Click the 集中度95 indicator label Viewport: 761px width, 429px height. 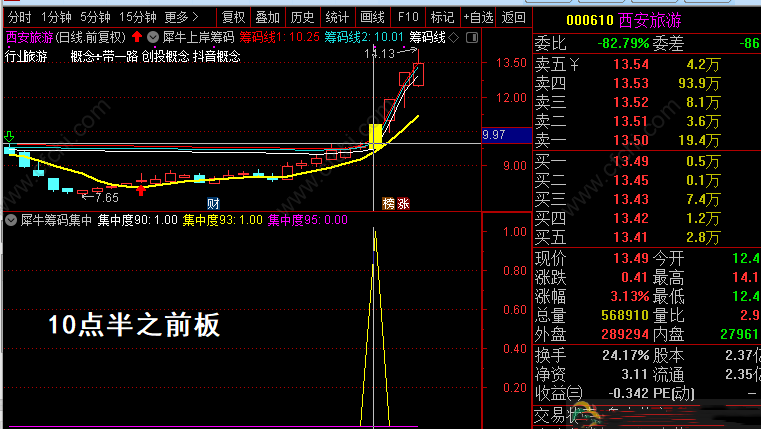click(308, 220)
